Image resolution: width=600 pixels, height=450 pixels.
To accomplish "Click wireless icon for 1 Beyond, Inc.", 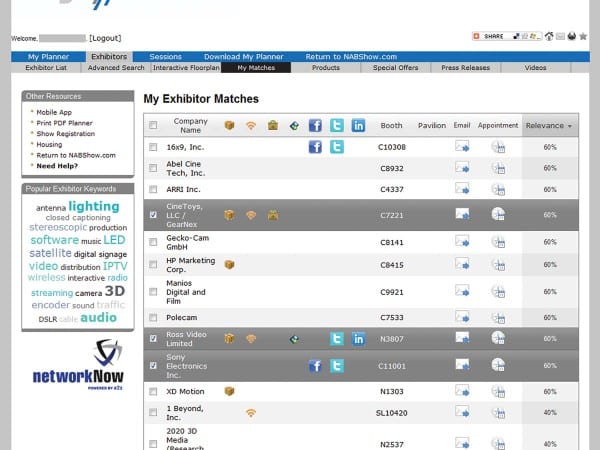I will (x=251, y=413).
